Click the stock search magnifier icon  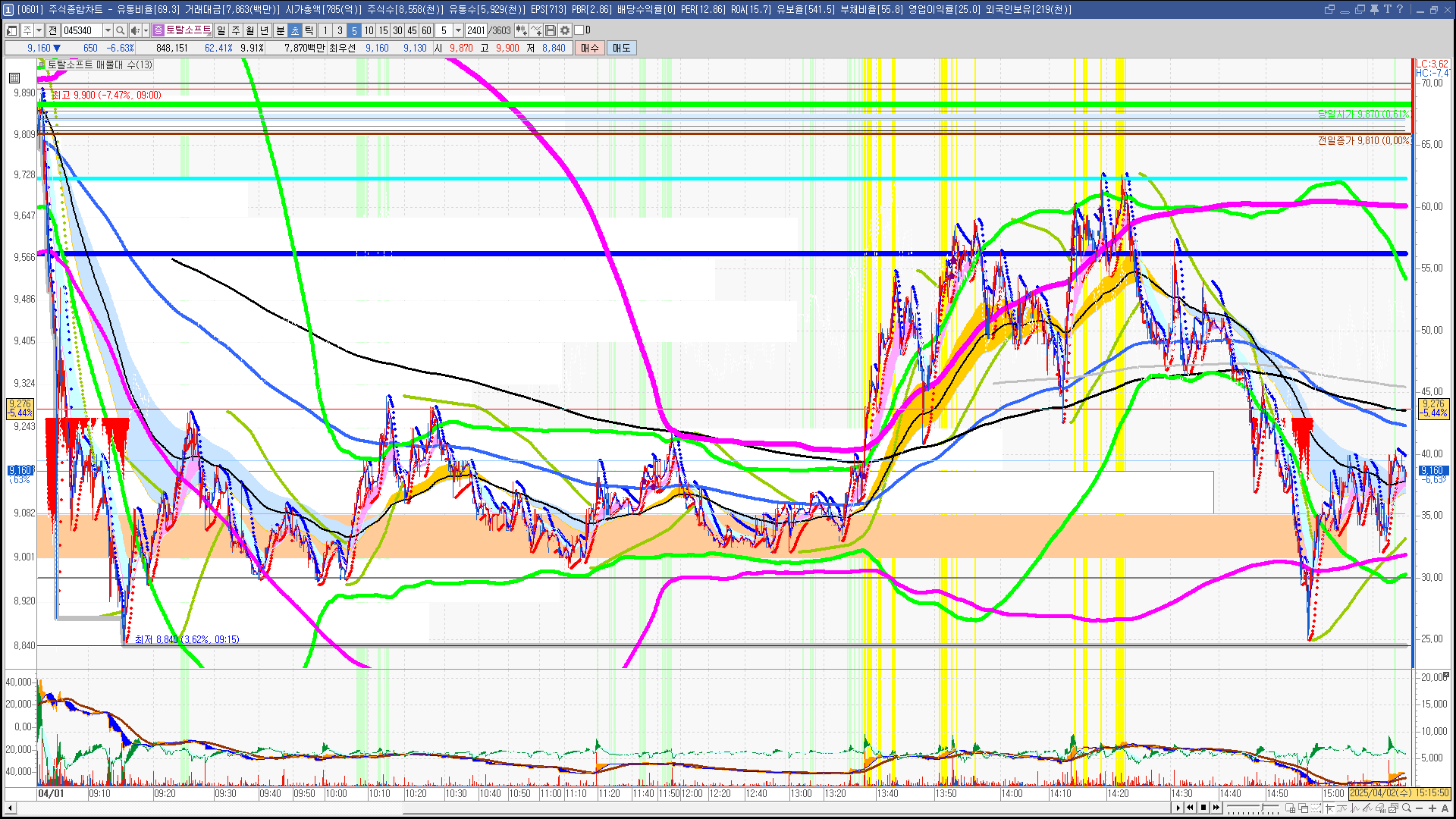point(120,30)
